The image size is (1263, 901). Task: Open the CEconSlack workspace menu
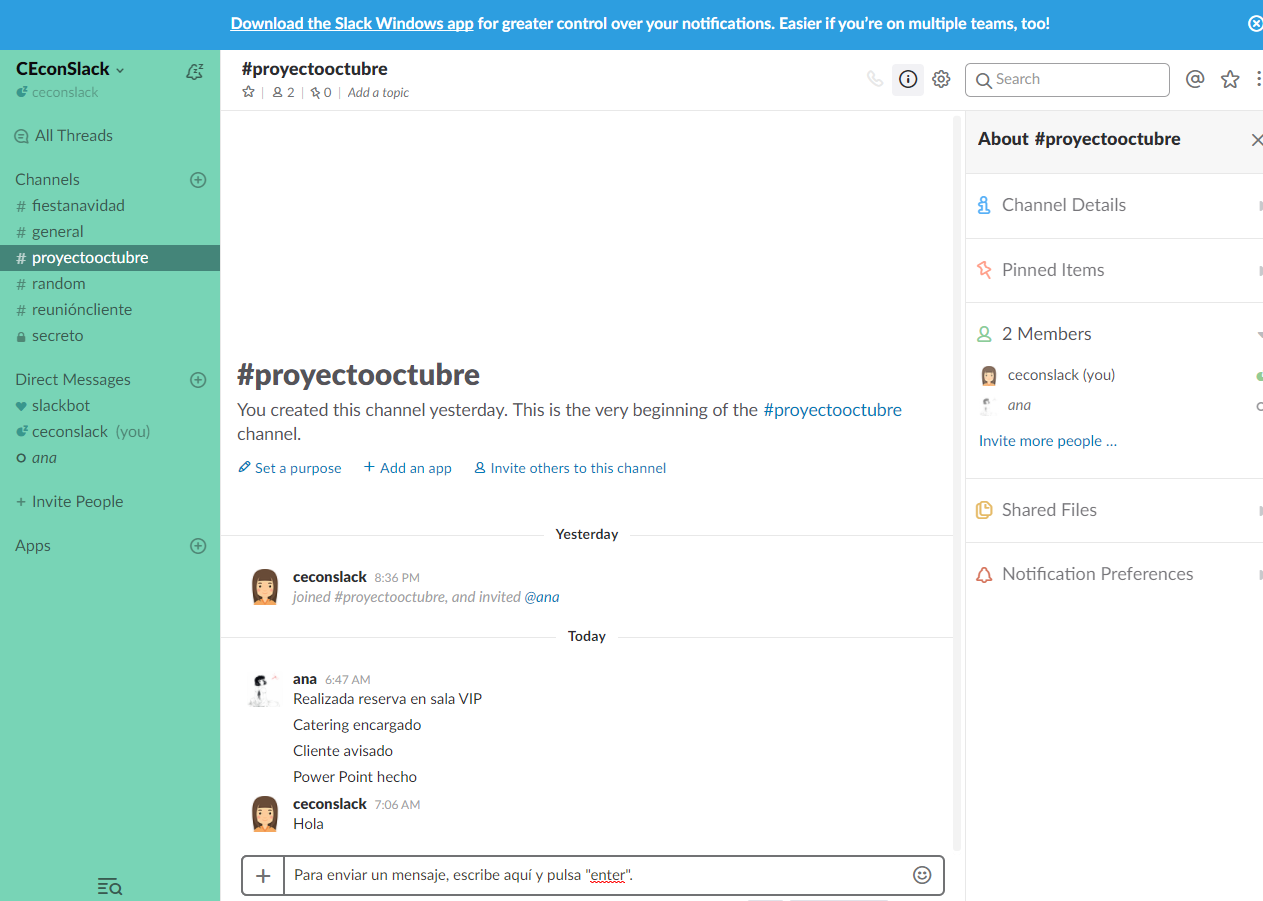click(x=70, y=69)
